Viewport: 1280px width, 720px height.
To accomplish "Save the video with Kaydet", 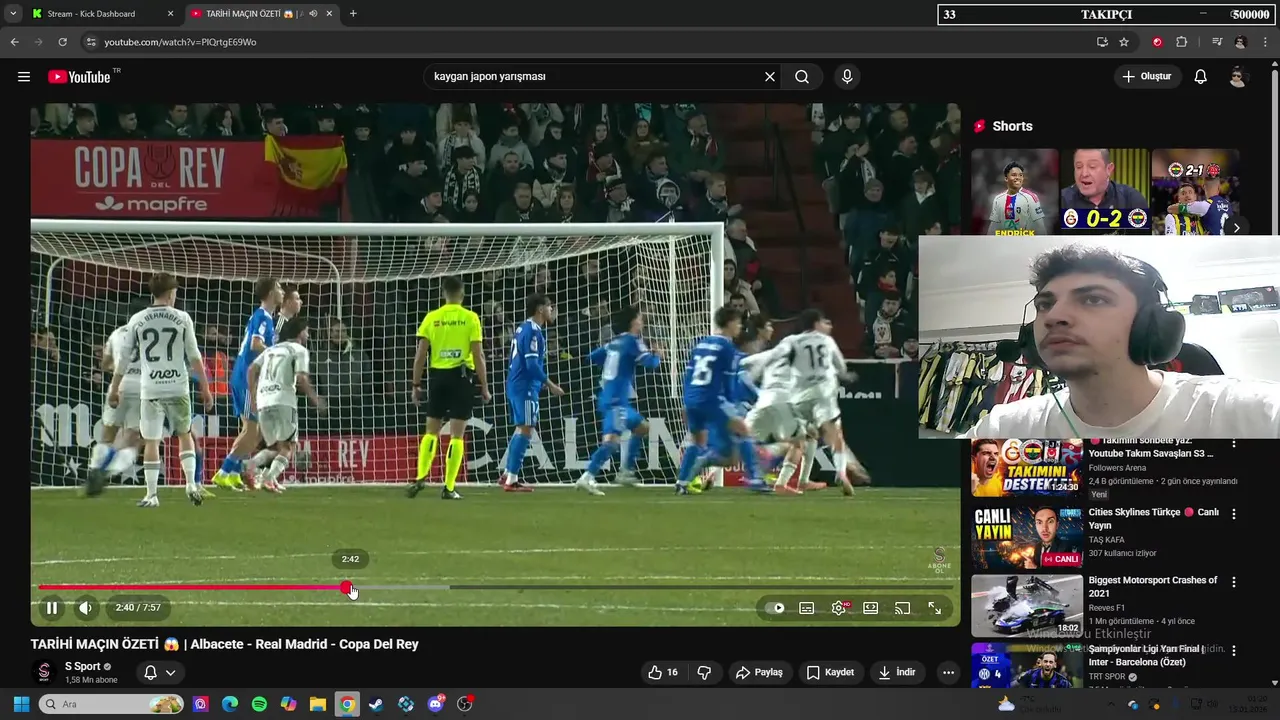I will coord(830,673).
